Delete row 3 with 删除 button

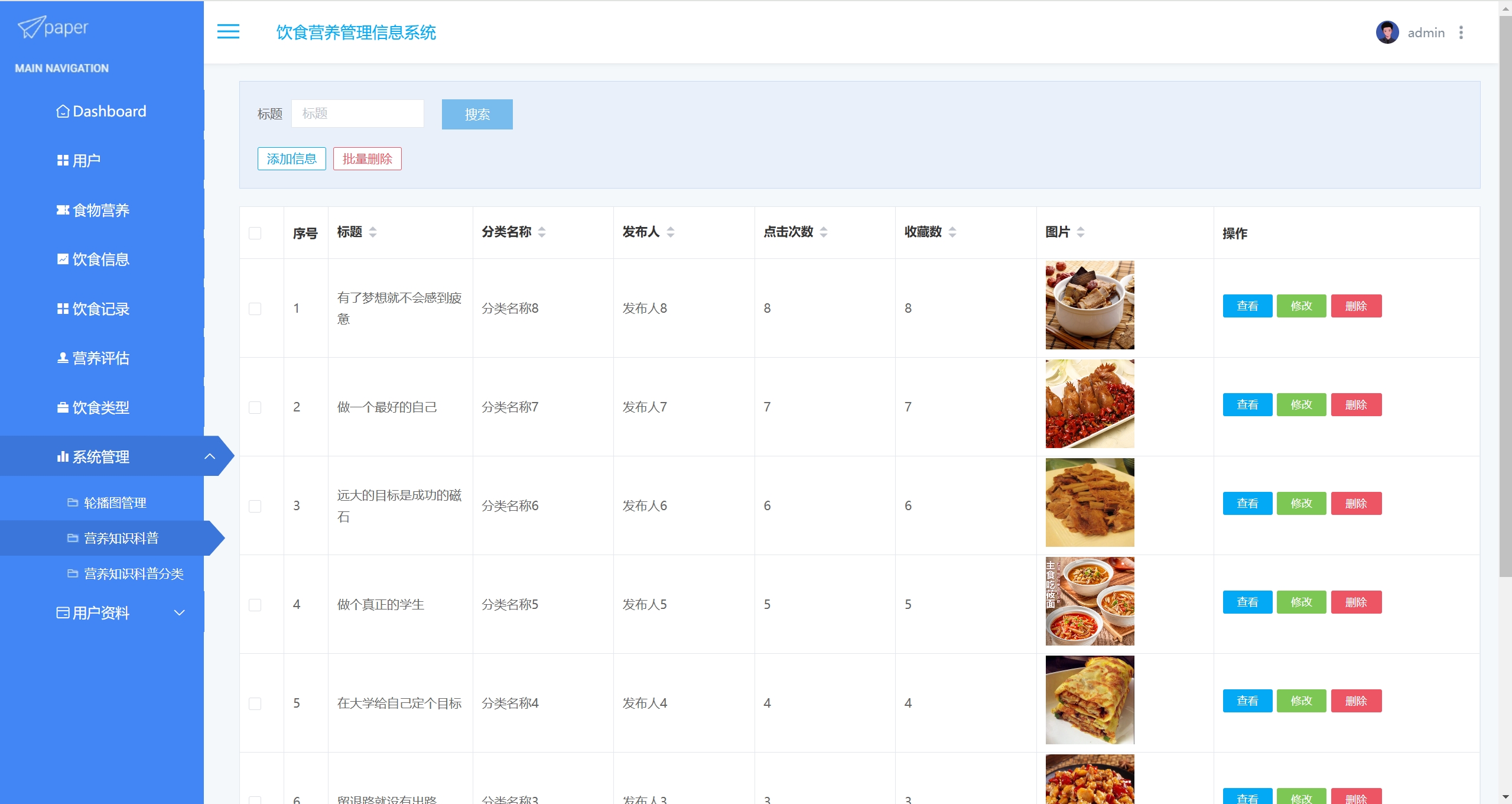[1356, 504]
